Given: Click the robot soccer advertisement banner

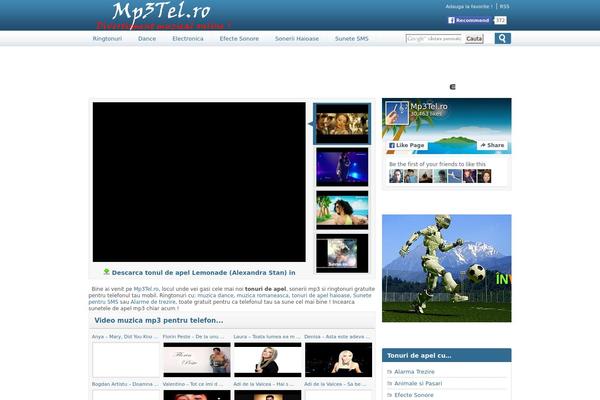Looking at the screenshot, I should pos(447,268).
